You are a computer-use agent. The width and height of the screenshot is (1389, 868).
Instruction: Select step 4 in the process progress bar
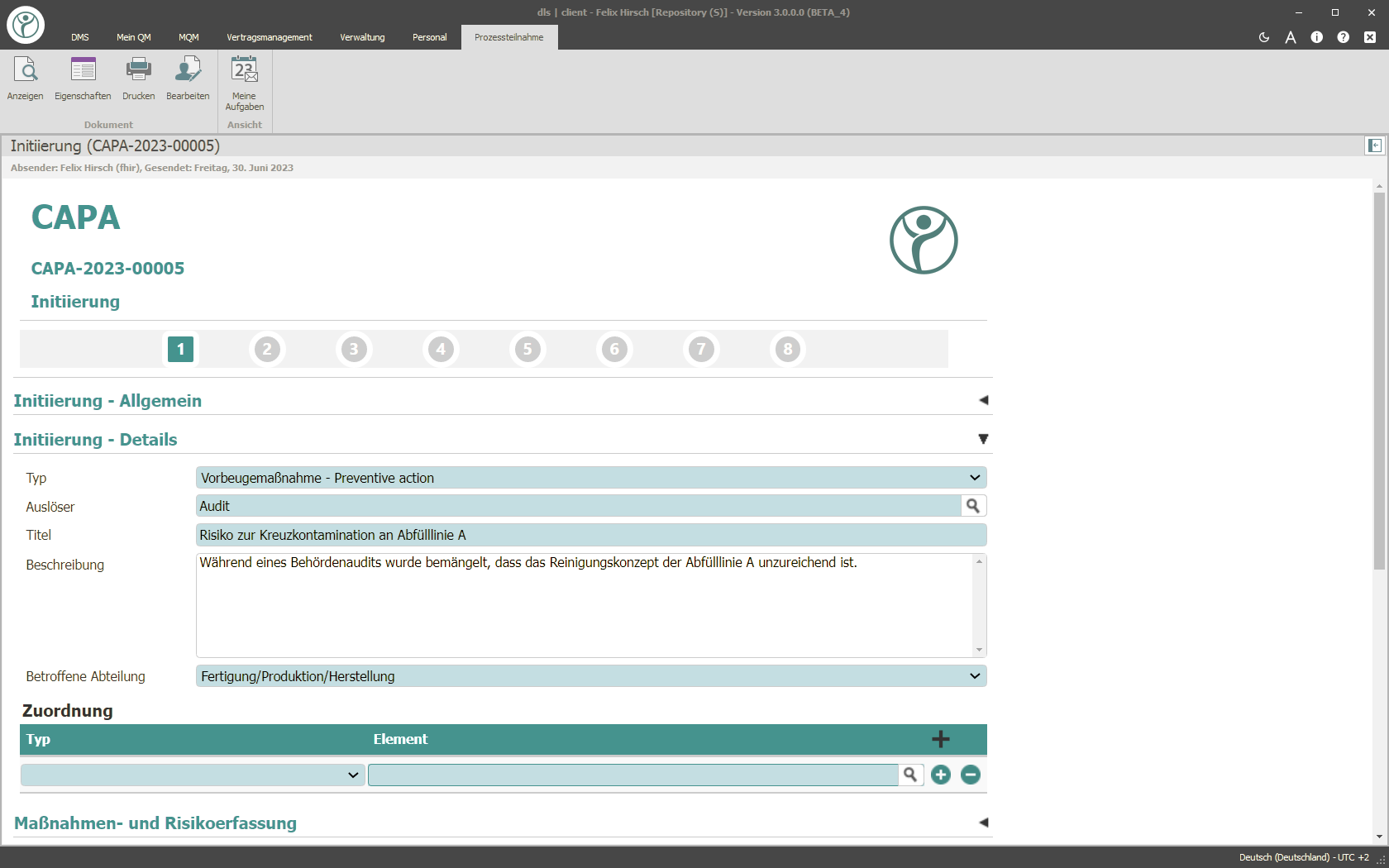coord(441,349)
